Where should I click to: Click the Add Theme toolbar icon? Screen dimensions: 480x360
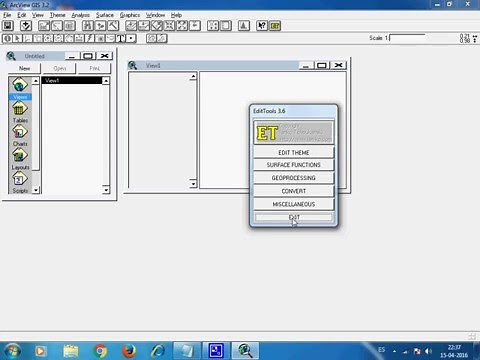(x=26, y=26)
